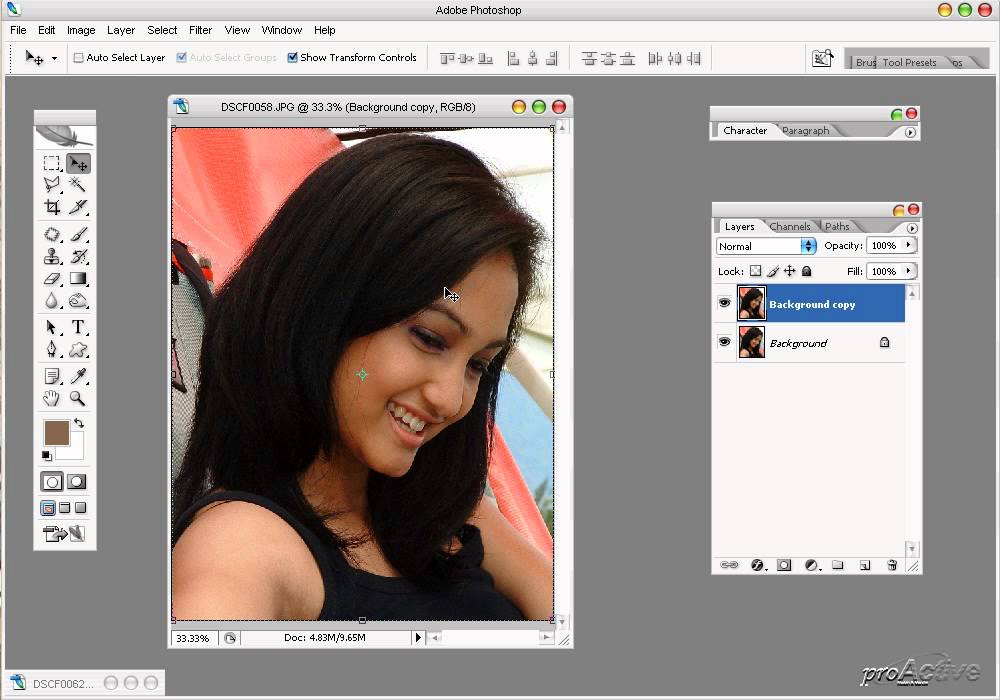Viewport: 1000px width, 700px height.
Task: Uncheck Show Transform Controls
Action: click(x=292, y=58)
